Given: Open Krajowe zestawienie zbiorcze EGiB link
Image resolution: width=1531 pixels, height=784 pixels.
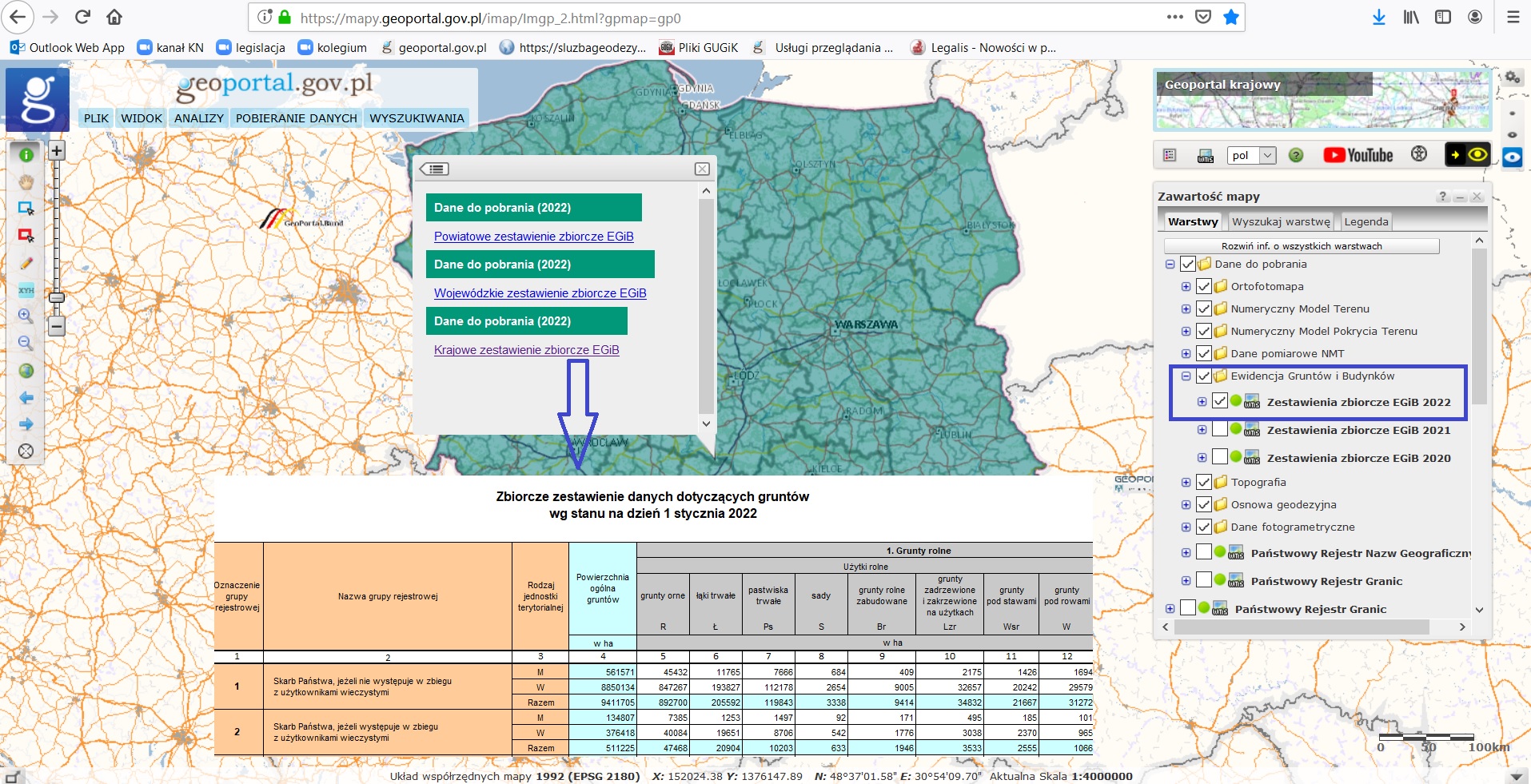Looking at the screenshot, I should point(526,350).
